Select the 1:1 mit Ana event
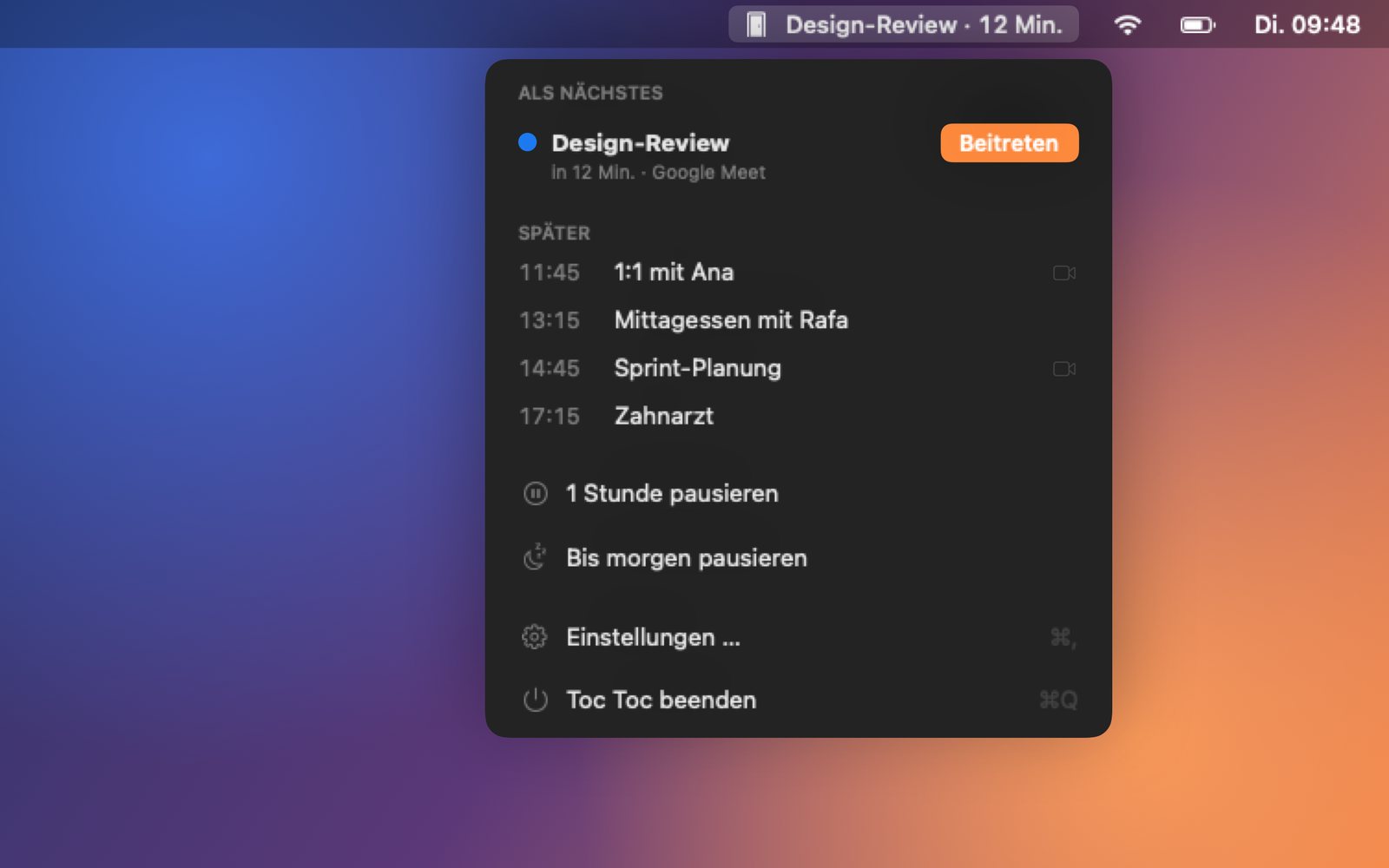This screenshot has height=868, width=1389. 799,273
